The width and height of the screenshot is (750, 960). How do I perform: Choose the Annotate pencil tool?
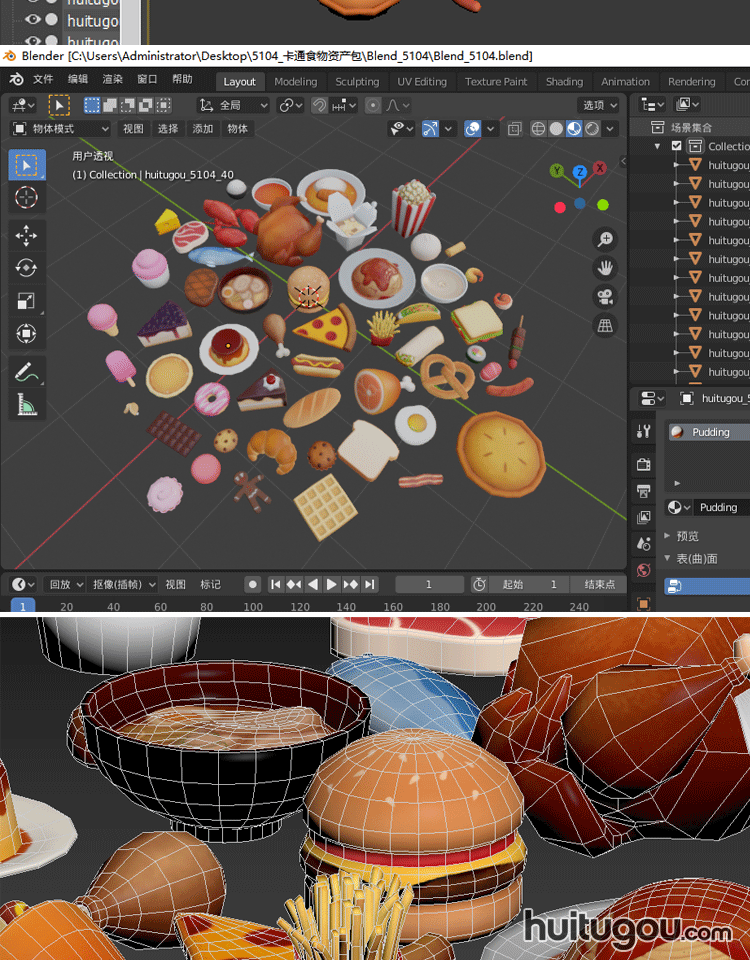tap(26, 372)
